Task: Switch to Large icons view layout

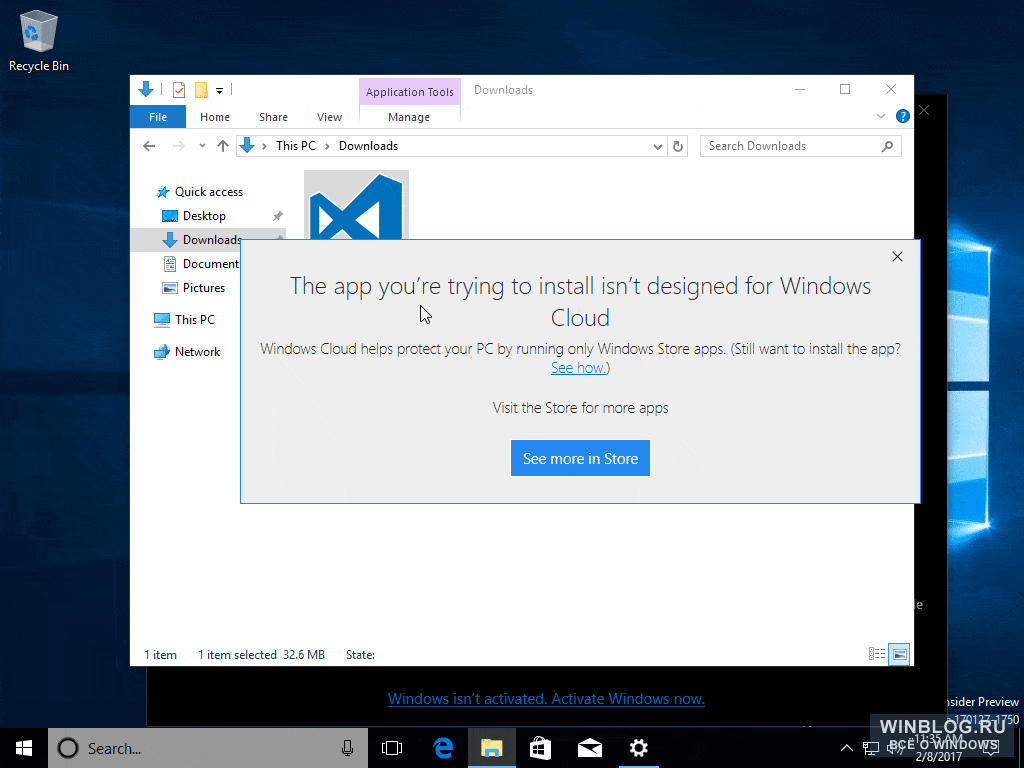Action: tap(899, 654)
